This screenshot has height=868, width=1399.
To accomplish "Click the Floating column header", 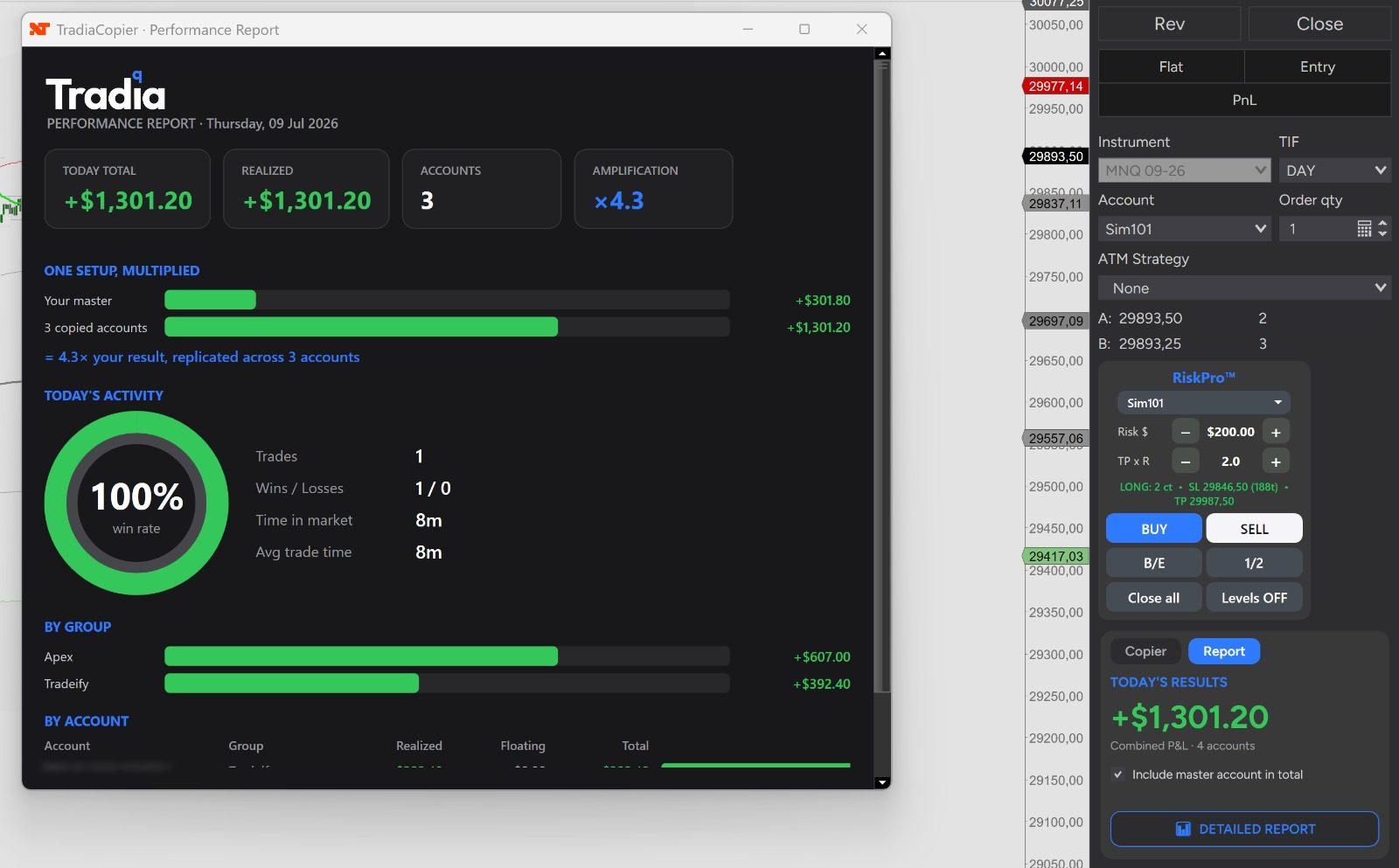I will click(x=523, y=746).
